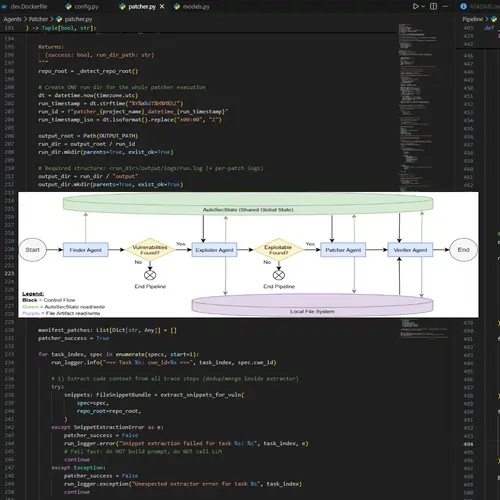Switch to the README.md tab in right pane
This screenshot has height=500, width=500.
(x=480, y=6)
